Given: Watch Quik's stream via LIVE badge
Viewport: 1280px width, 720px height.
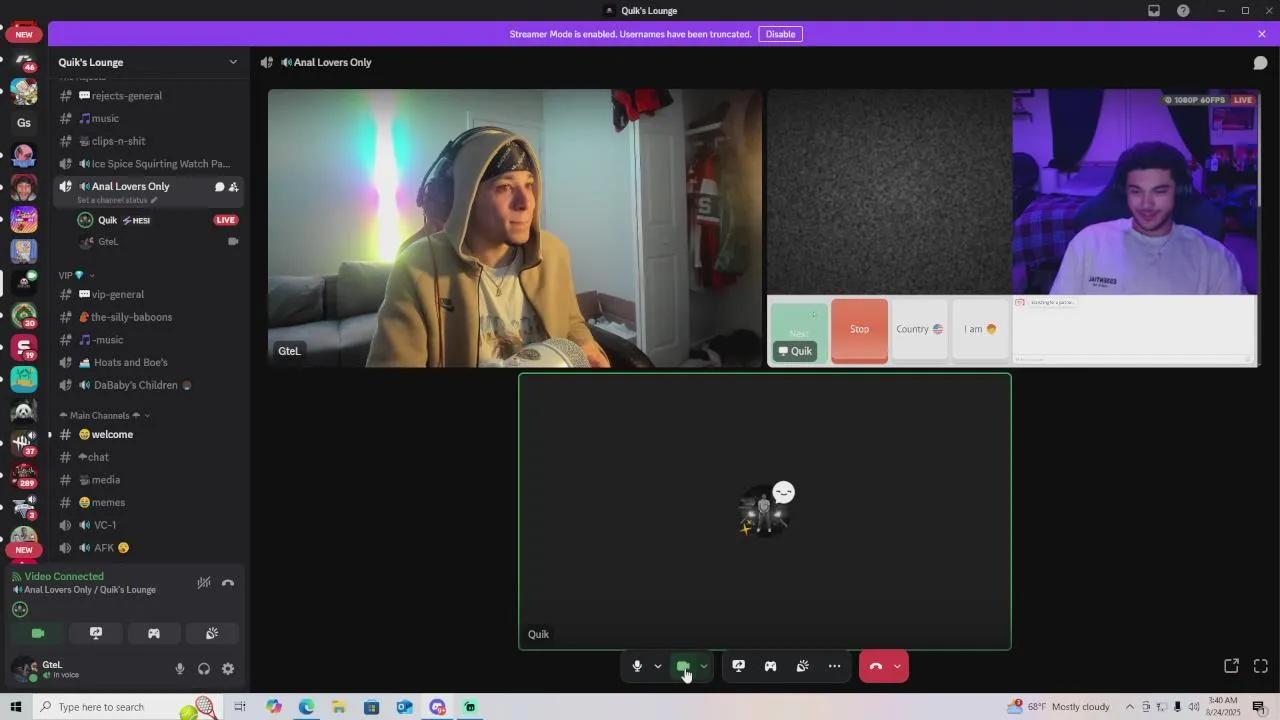Looking at the screenshot, I should 226,220.
